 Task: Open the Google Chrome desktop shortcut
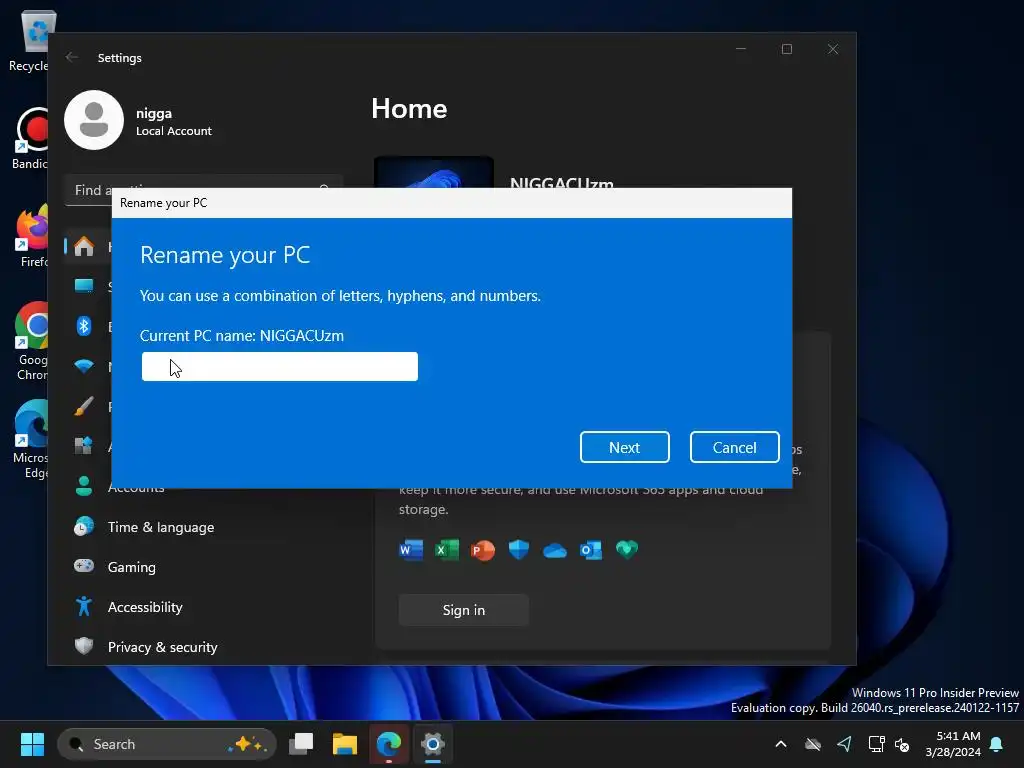[31, 341]
